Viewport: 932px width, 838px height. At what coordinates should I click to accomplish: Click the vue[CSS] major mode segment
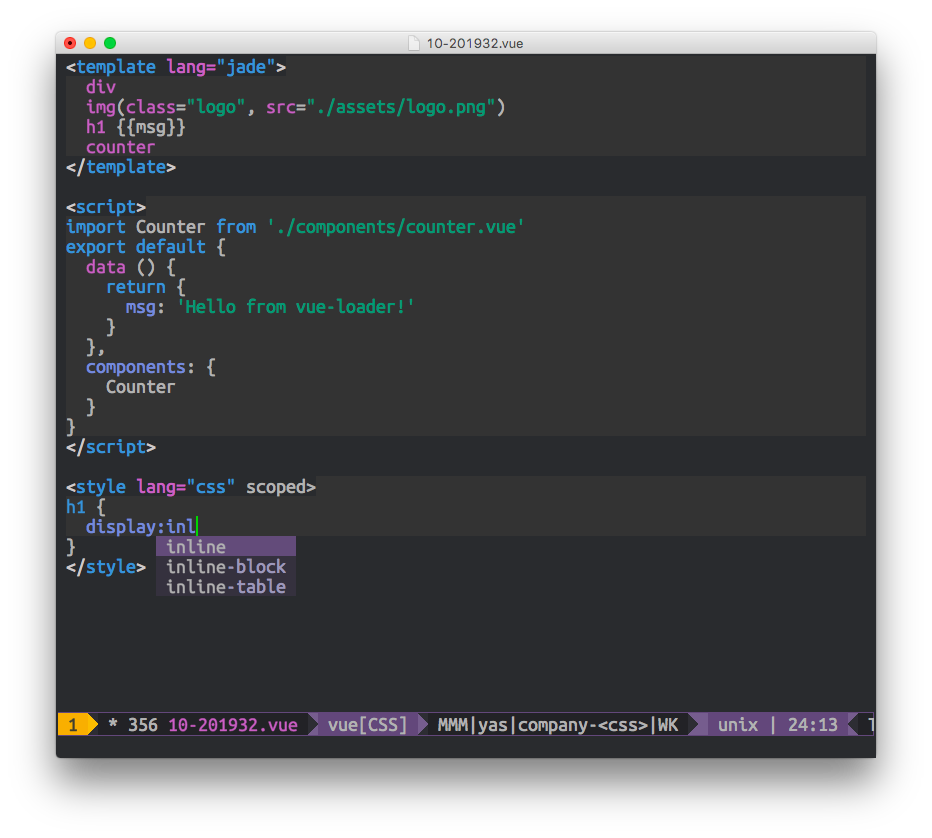click(x=366, y=724)
